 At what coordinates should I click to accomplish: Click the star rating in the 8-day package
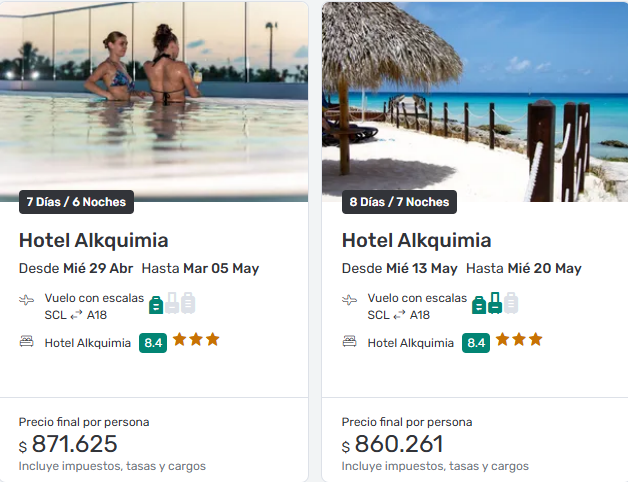(519, 340)
